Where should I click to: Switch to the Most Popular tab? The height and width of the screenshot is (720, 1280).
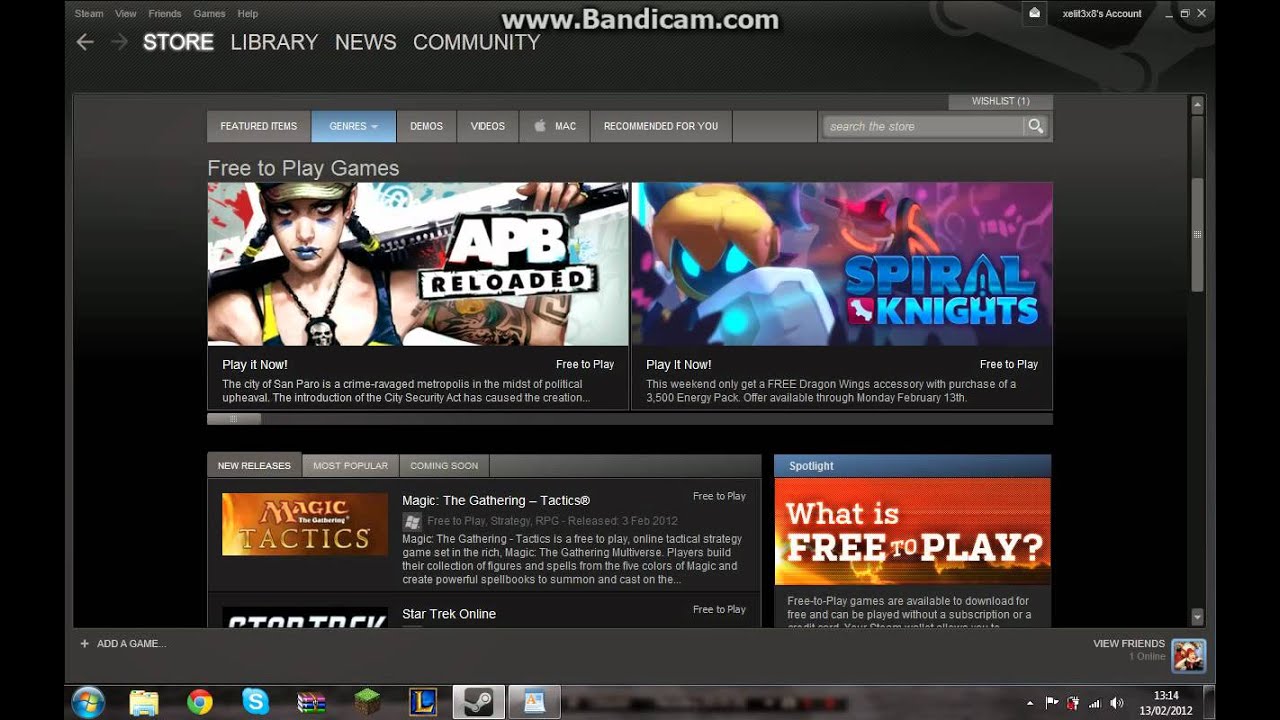tap(350, 466)
